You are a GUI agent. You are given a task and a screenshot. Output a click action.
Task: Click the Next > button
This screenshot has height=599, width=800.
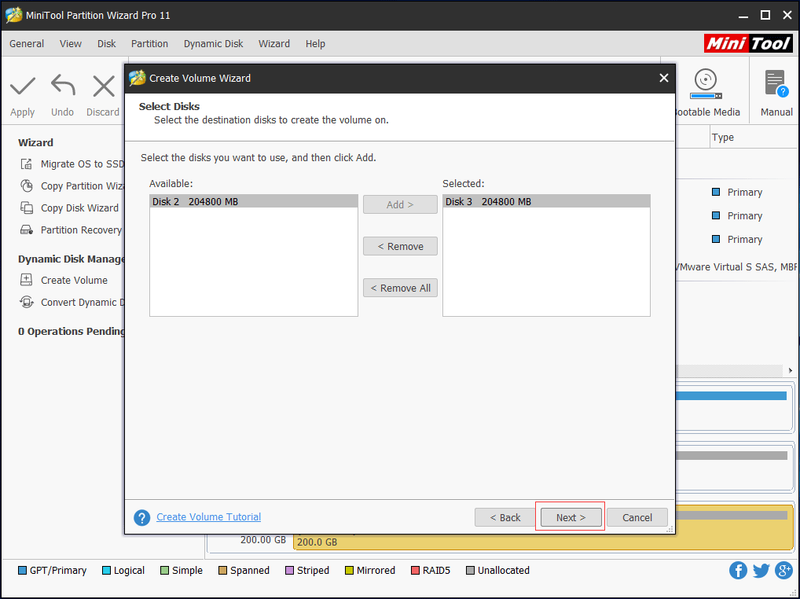pos(570,517)
